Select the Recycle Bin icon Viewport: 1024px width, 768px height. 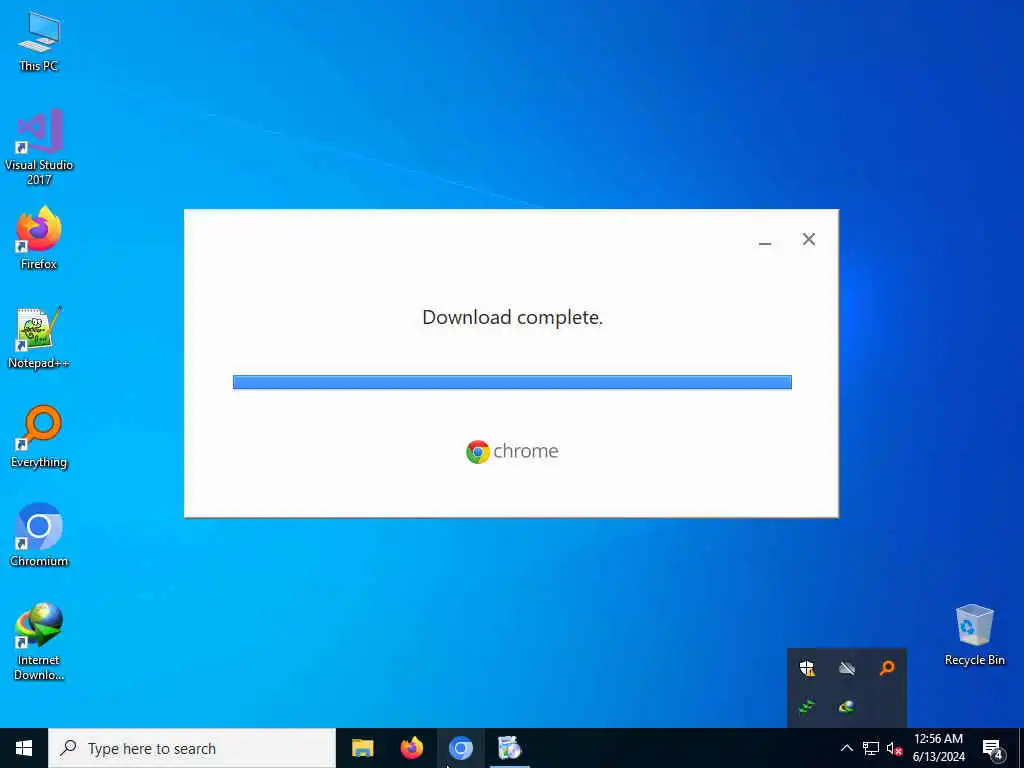pyautogui.click(x=974, y=634)
